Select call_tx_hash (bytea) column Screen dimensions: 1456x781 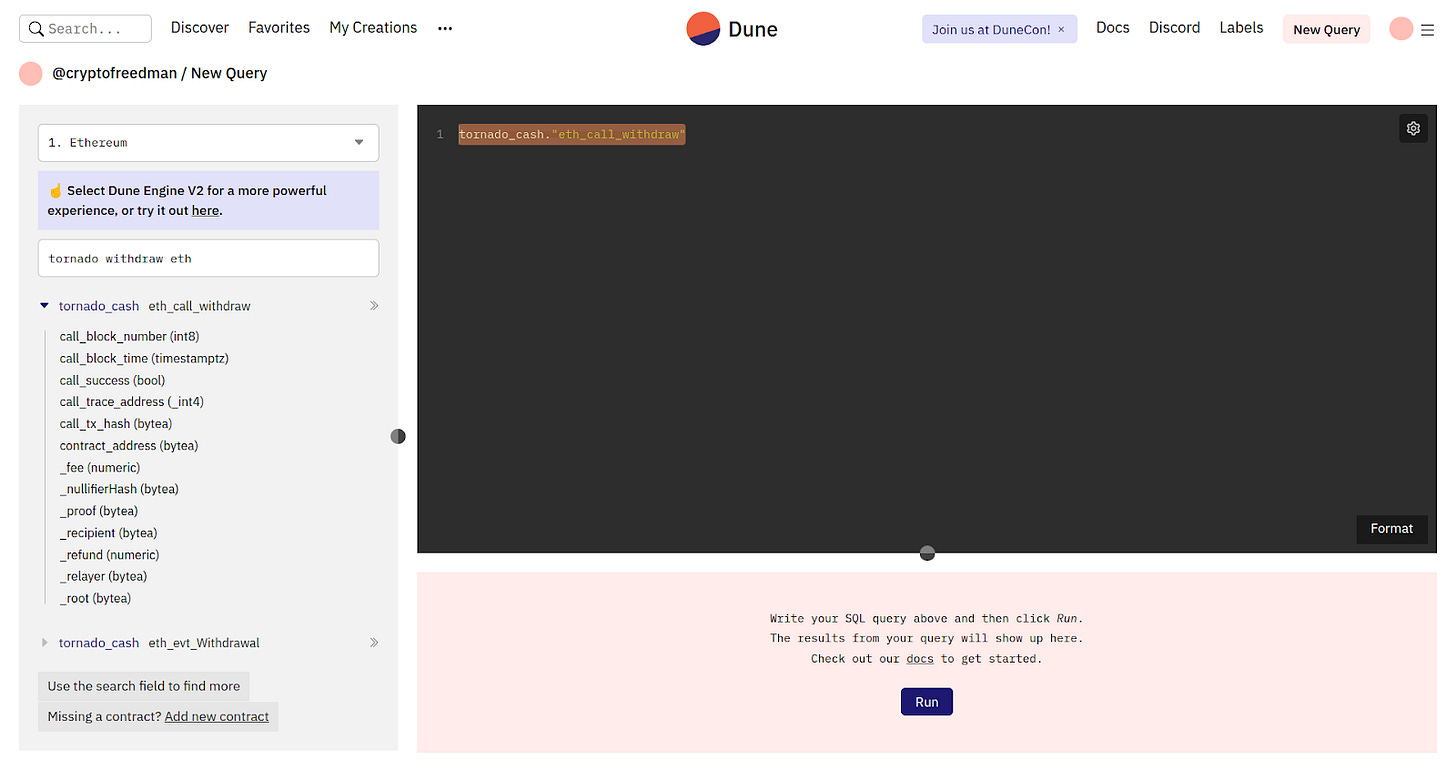116,424
